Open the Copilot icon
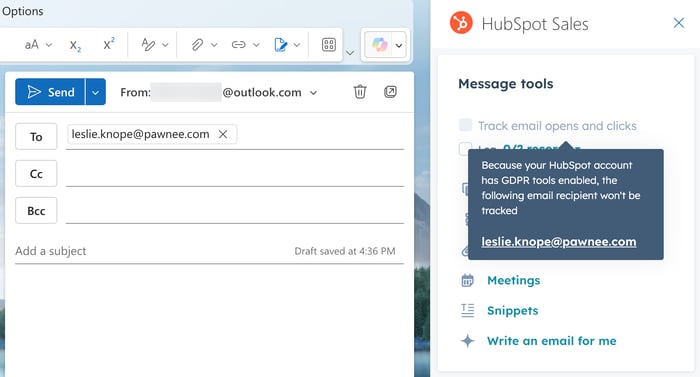This screenshot has height=377, width=700. point(379,45)
